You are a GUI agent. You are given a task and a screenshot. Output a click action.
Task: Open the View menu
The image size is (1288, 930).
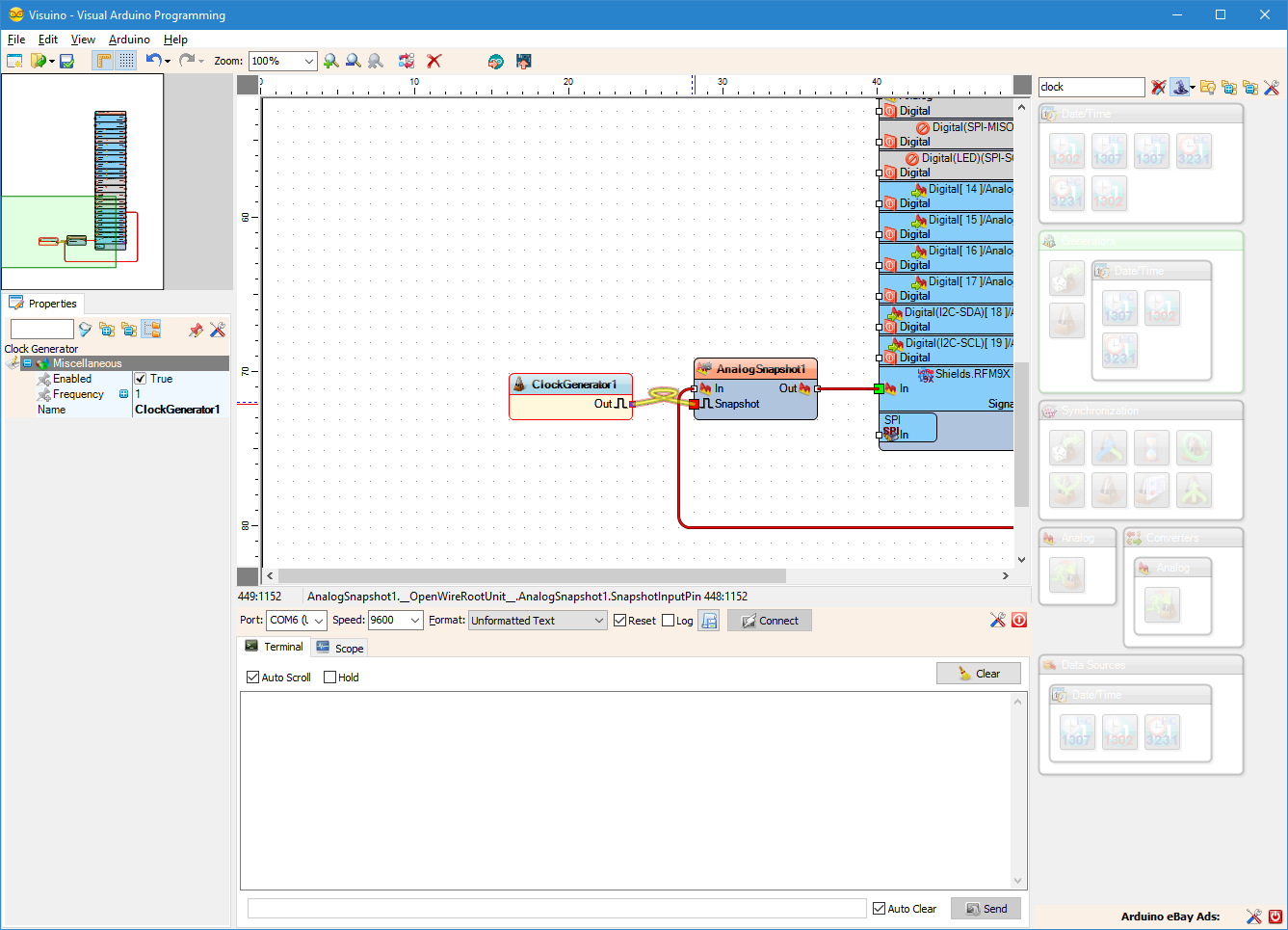(83, 40)
